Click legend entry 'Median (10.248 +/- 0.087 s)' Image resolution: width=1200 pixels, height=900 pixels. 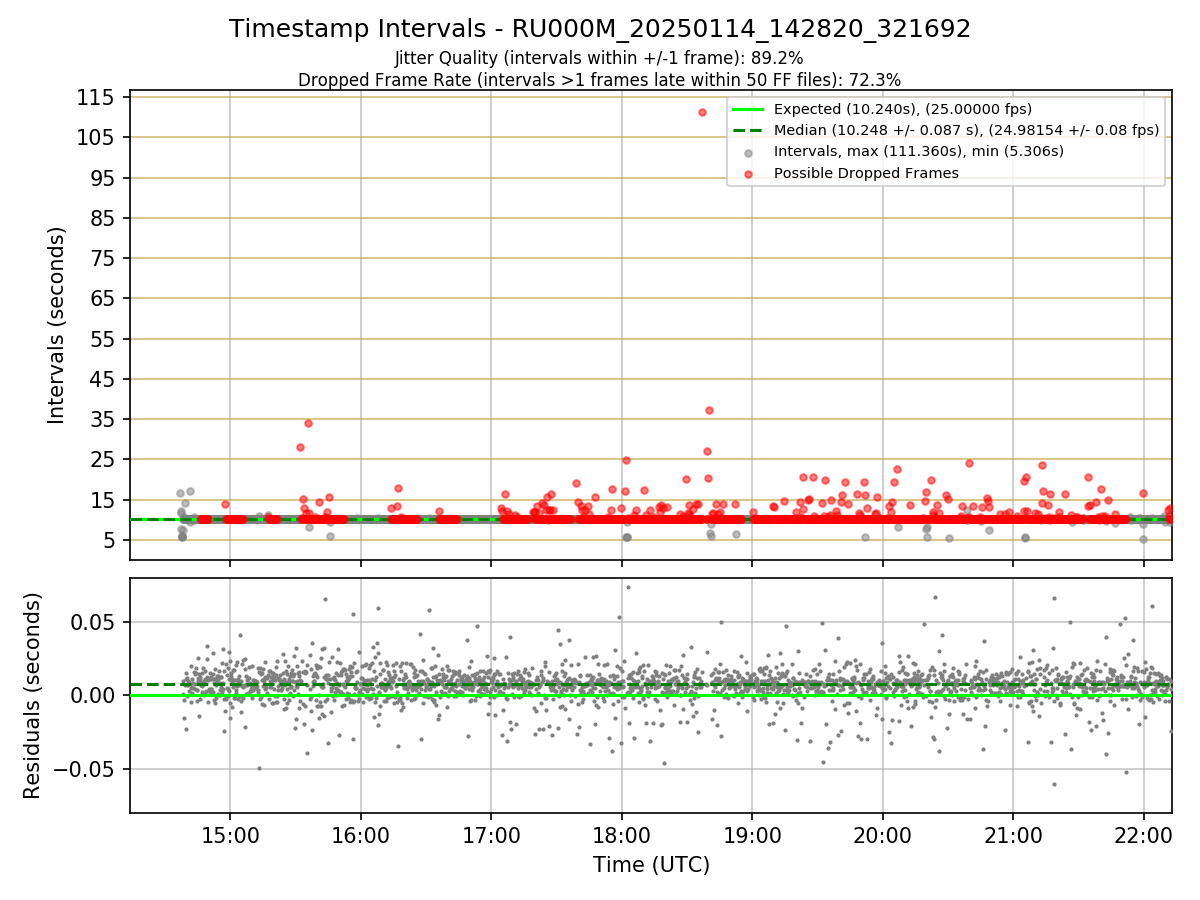(966, 130)
